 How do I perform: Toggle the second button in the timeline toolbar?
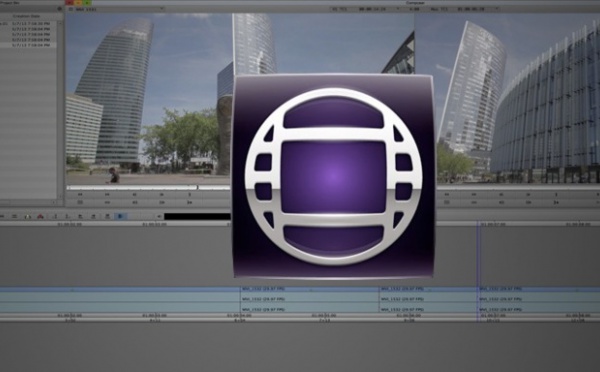pyautogui.click(x=15, y=217)
